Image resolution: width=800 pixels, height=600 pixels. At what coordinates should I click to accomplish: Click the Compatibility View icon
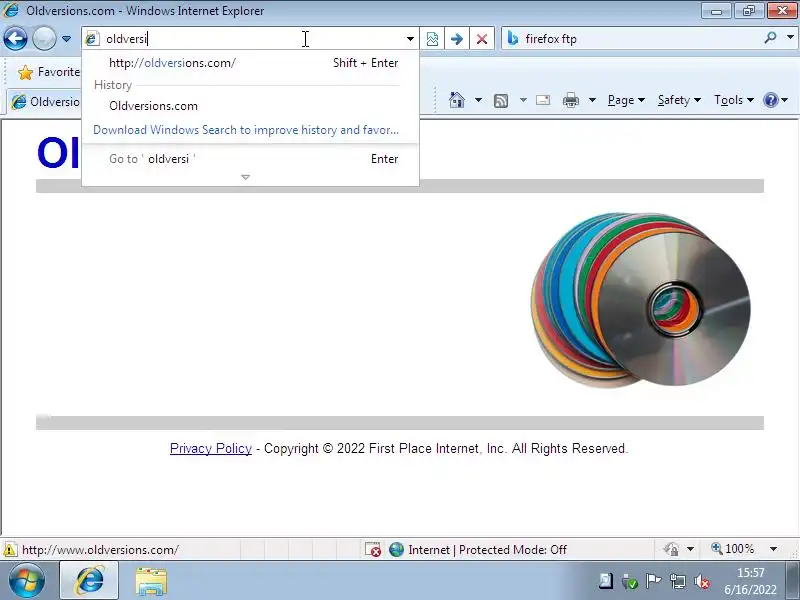[432, 39]
